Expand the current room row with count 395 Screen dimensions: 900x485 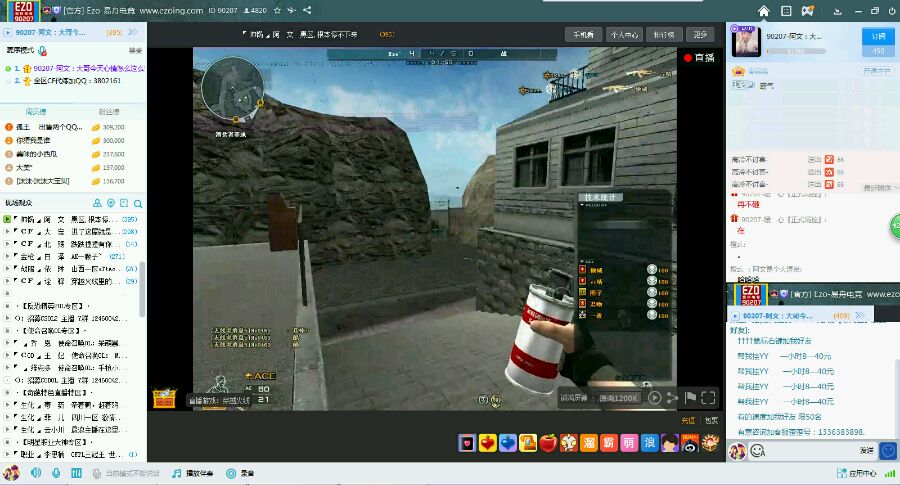click(x=71, y=219)
